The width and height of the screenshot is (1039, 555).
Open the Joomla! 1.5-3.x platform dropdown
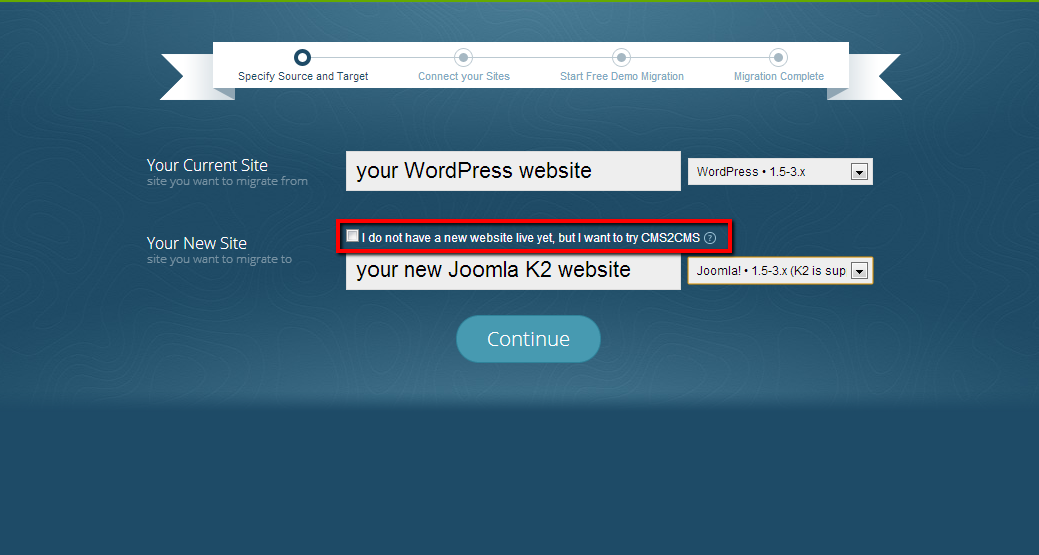point(780,271)
